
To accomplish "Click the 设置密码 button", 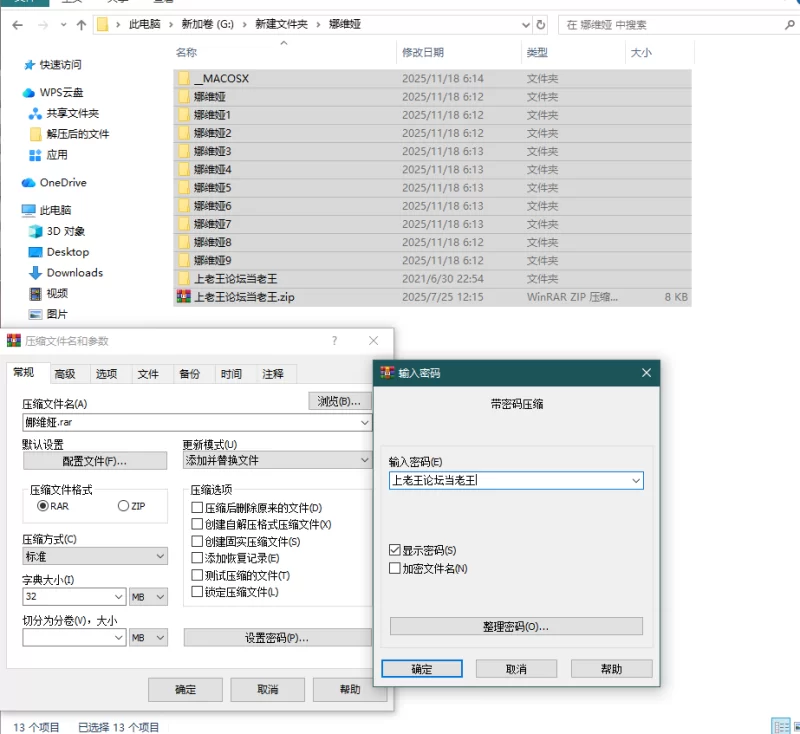I will pos(277,637).
